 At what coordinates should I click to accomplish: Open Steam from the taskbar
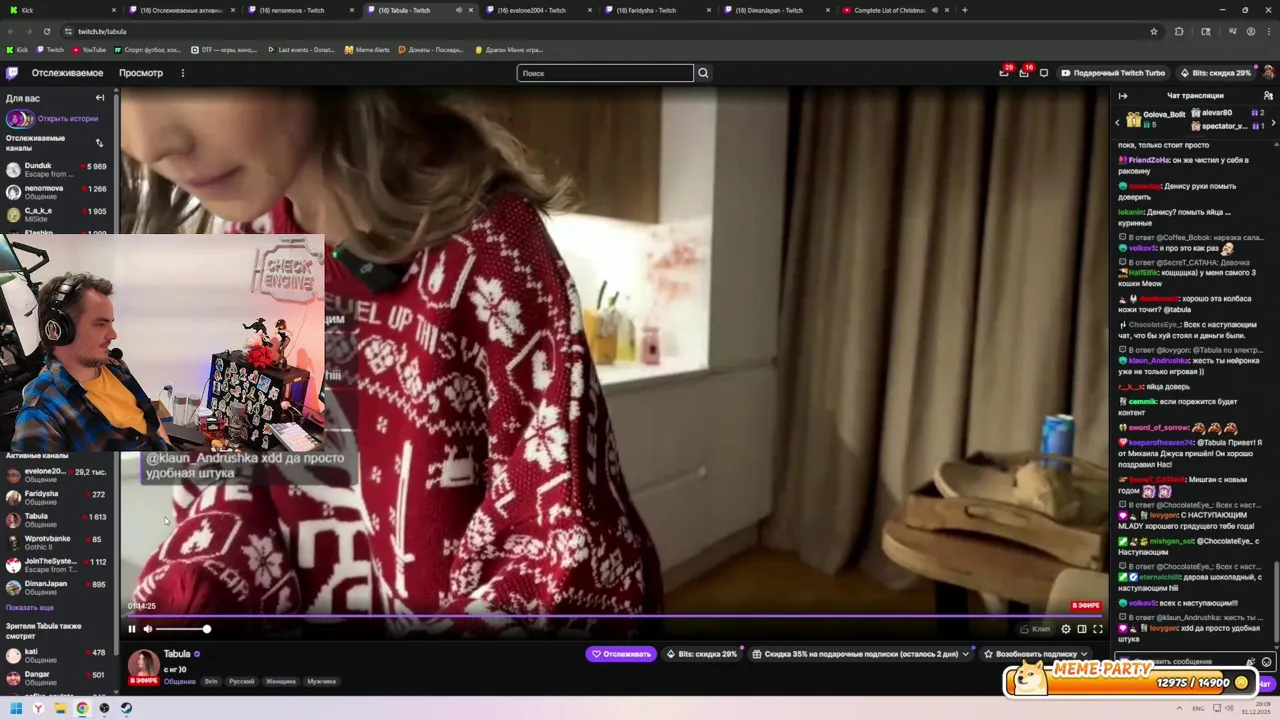tap(126, 708)
